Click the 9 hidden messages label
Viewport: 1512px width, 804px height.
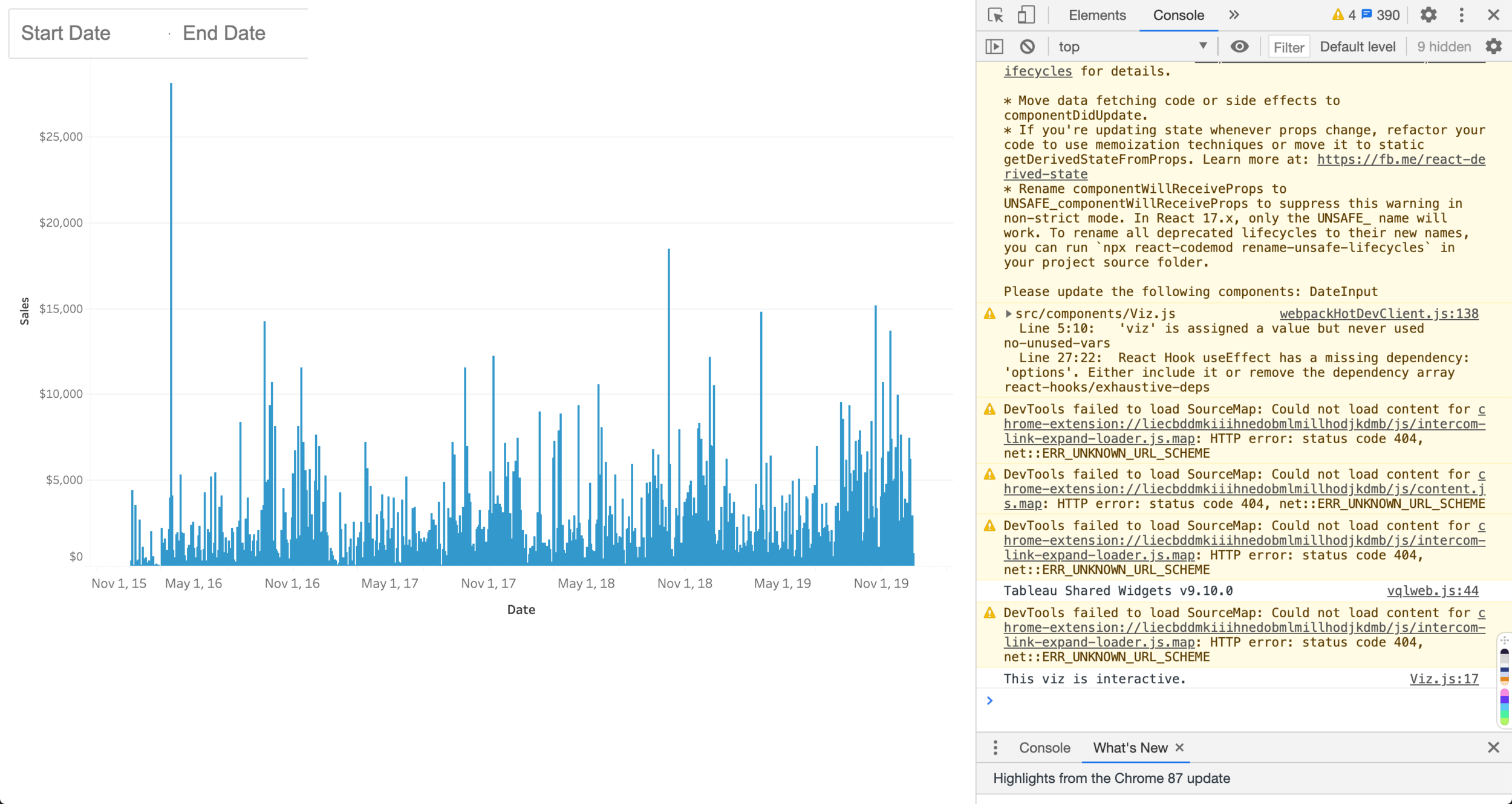point(1444,47)
